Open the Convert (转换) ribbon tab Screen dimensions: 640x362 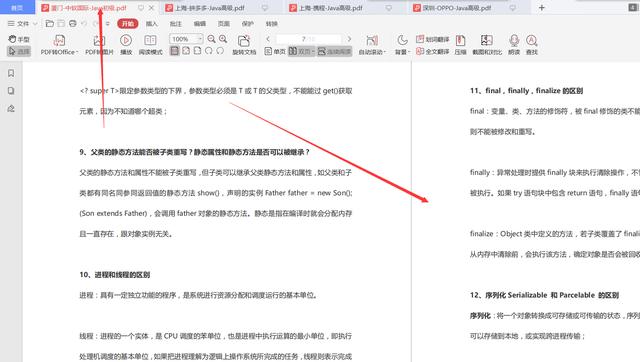tap(271, 24)
